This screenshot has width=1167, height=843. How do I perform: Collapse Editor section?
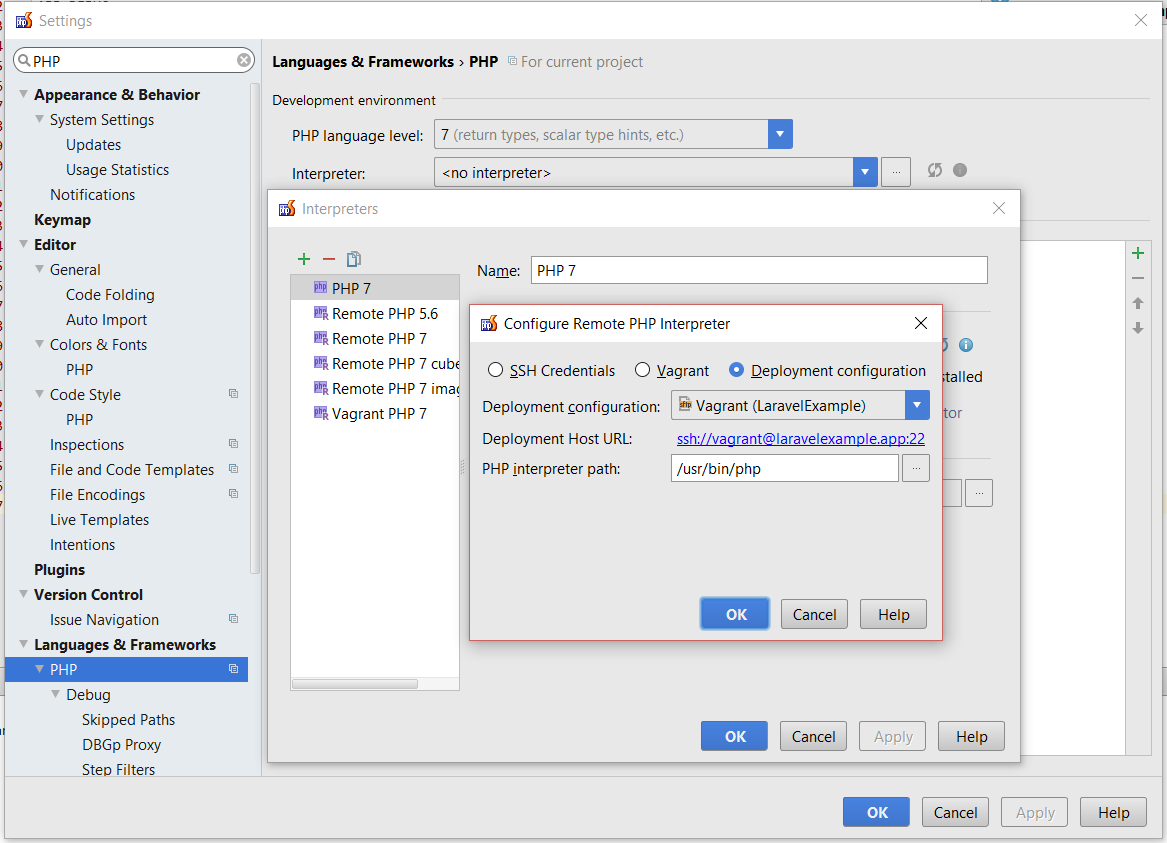click(x=24, y=244)
